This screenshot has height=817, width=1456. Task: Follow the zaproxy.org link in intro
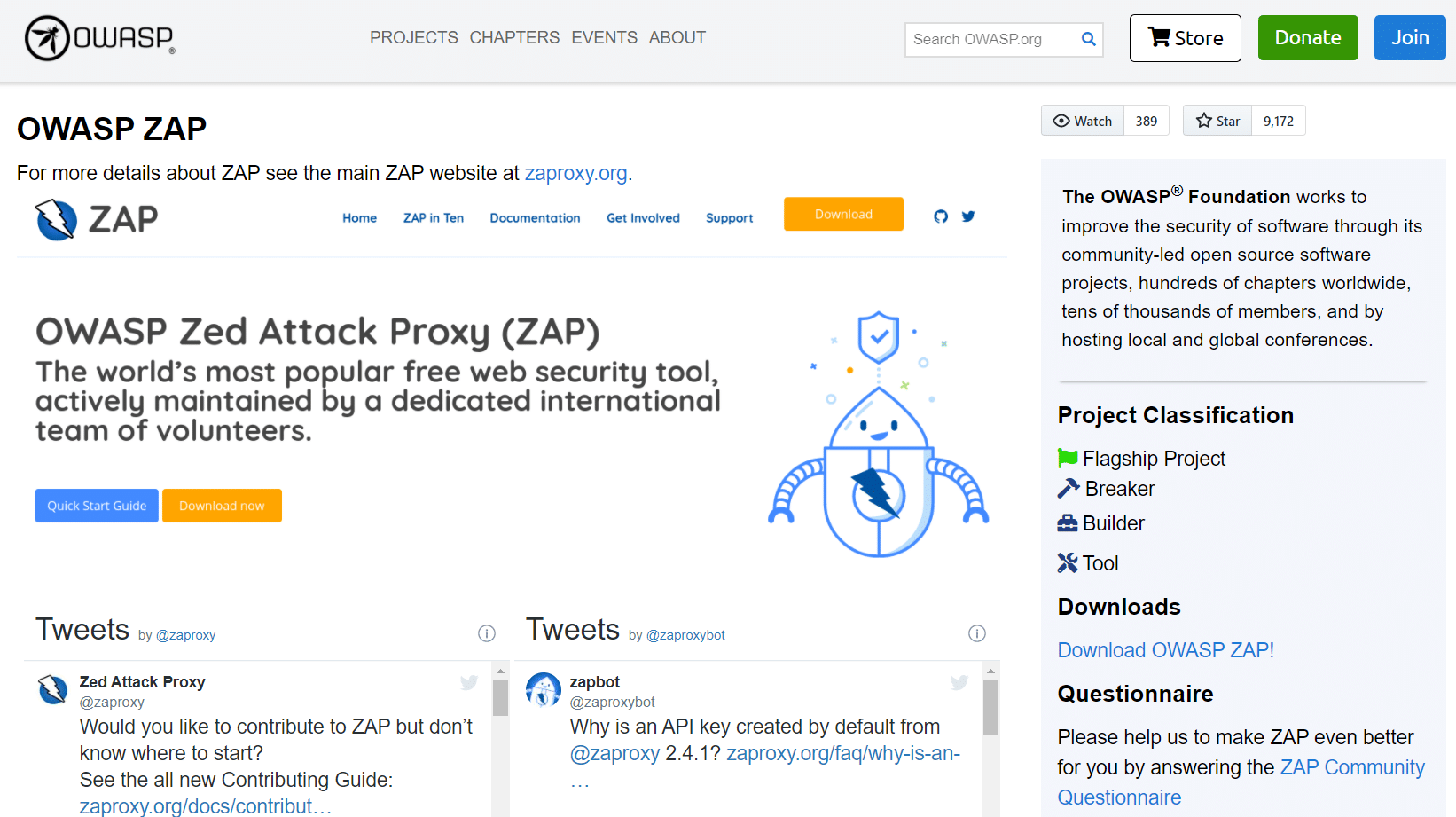coord(575,173)
